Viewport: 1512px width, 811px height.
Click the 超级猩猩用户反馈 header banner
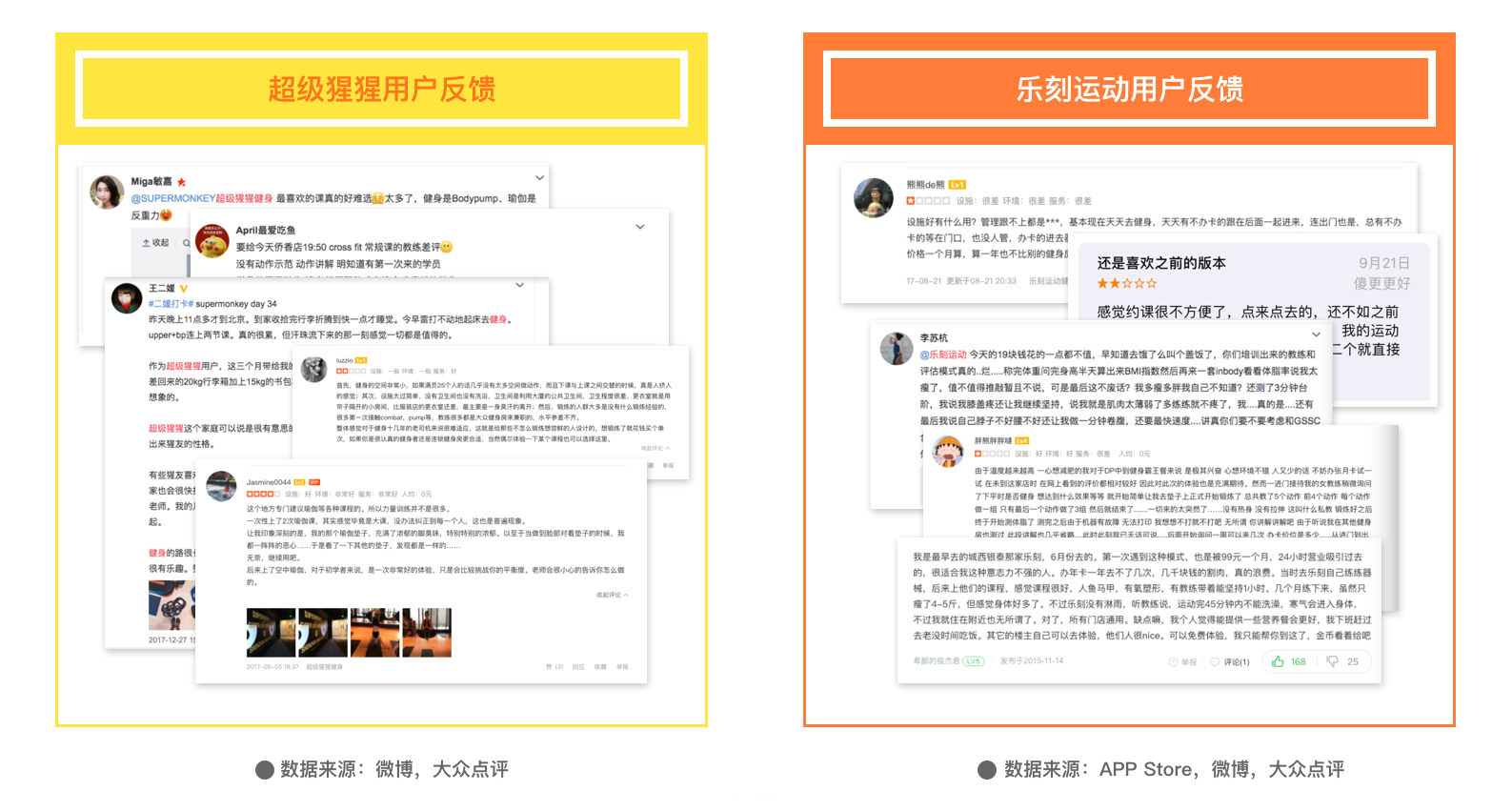pos(381,89)
